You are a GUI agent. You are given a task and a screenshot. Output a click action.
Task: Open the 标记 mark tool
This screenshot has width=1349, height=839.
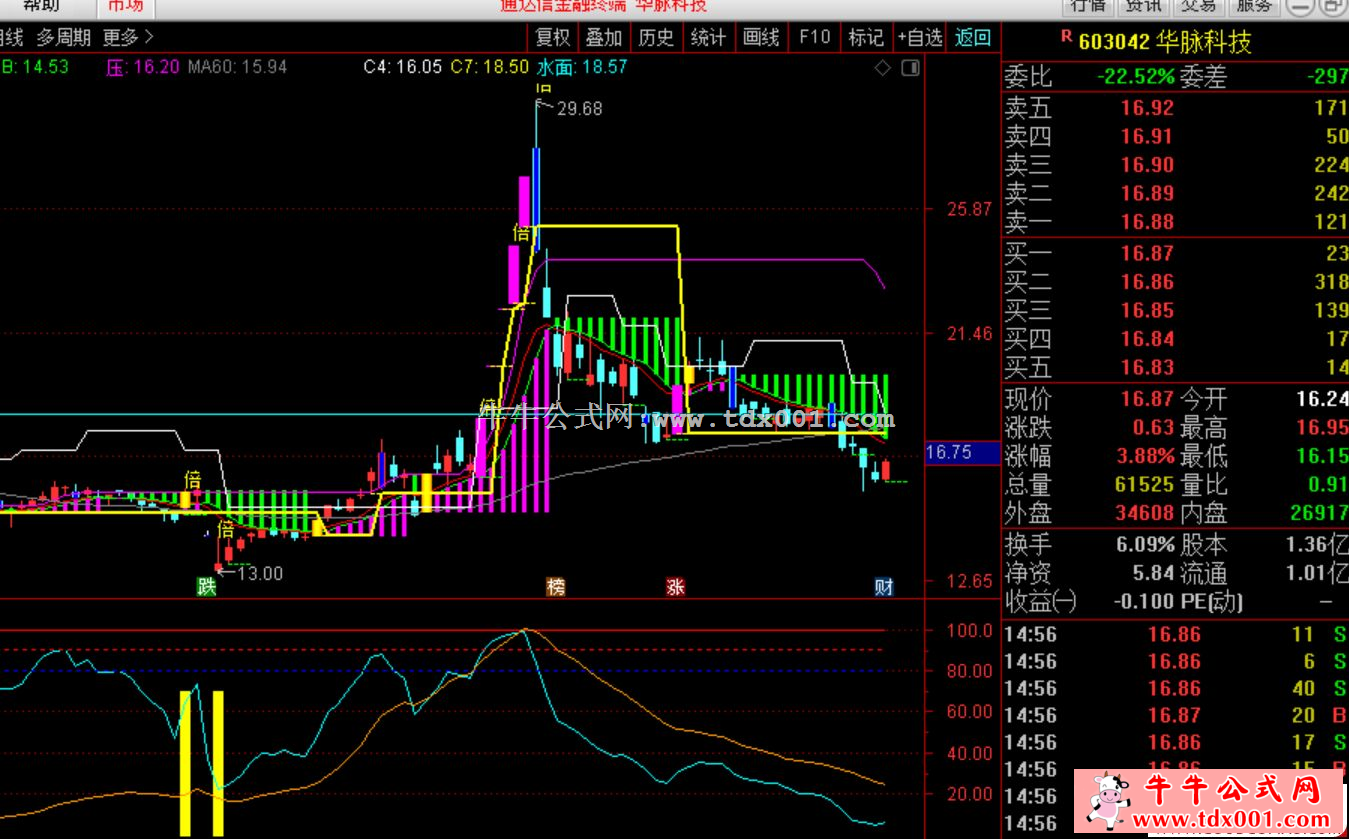coord(866,38)
